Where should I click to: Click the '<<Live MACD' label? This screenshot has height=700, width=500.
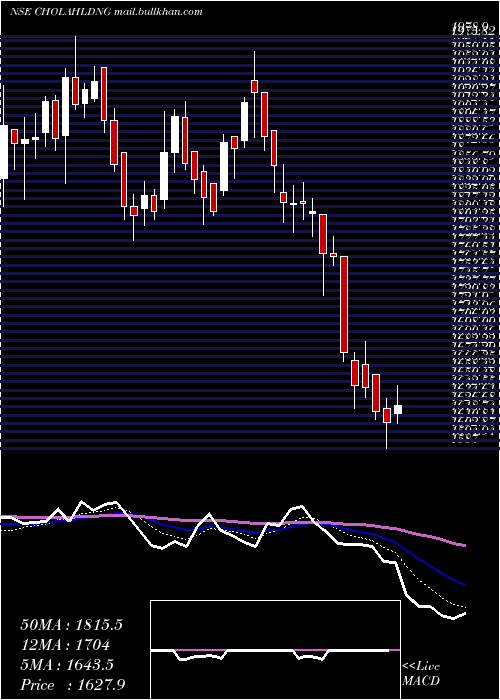[x=421, y=674]
